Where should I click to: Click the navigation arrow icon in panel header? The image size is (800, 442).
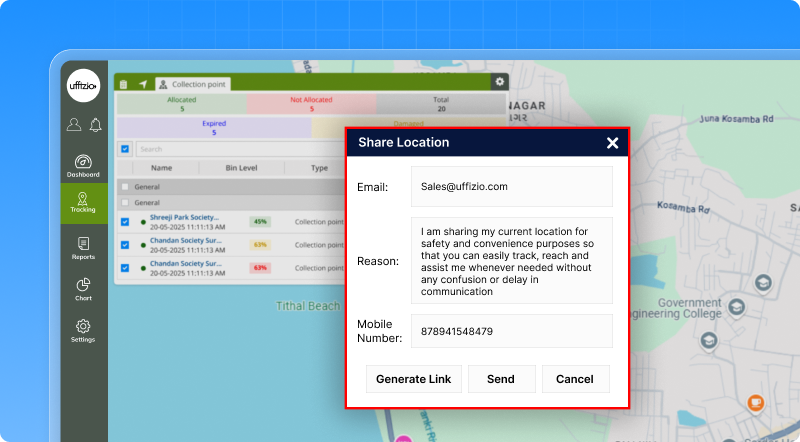click(x=142, y=85)
